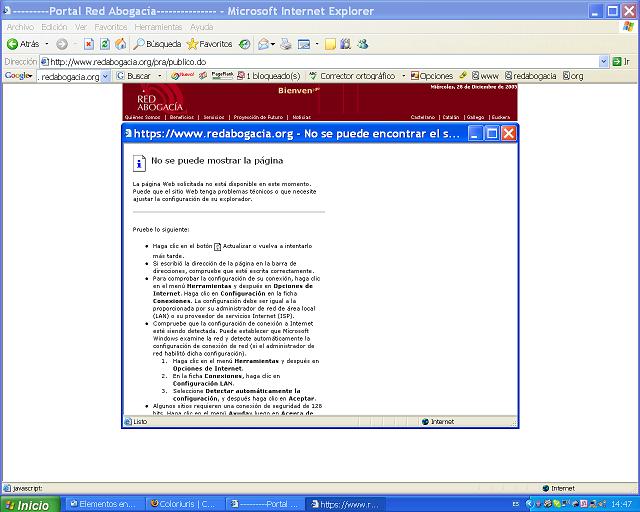Open the Archivo menu
This screenshot has width=640, height=512.
coord(20,27)
